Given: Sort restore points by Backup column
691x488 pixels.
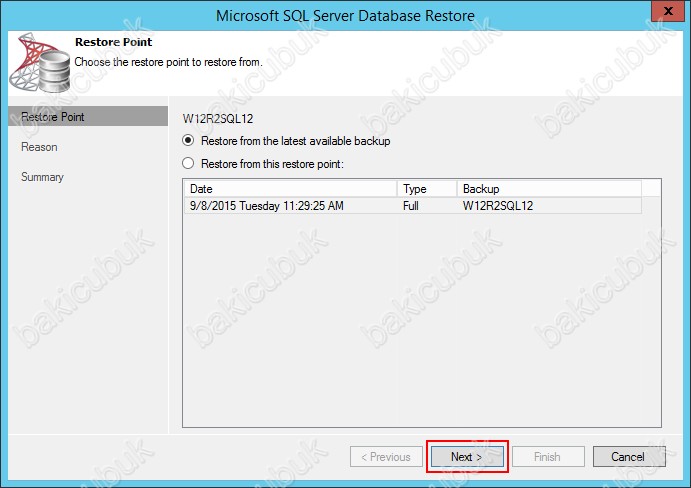Looking at the screenshot, I should (549, 189).
